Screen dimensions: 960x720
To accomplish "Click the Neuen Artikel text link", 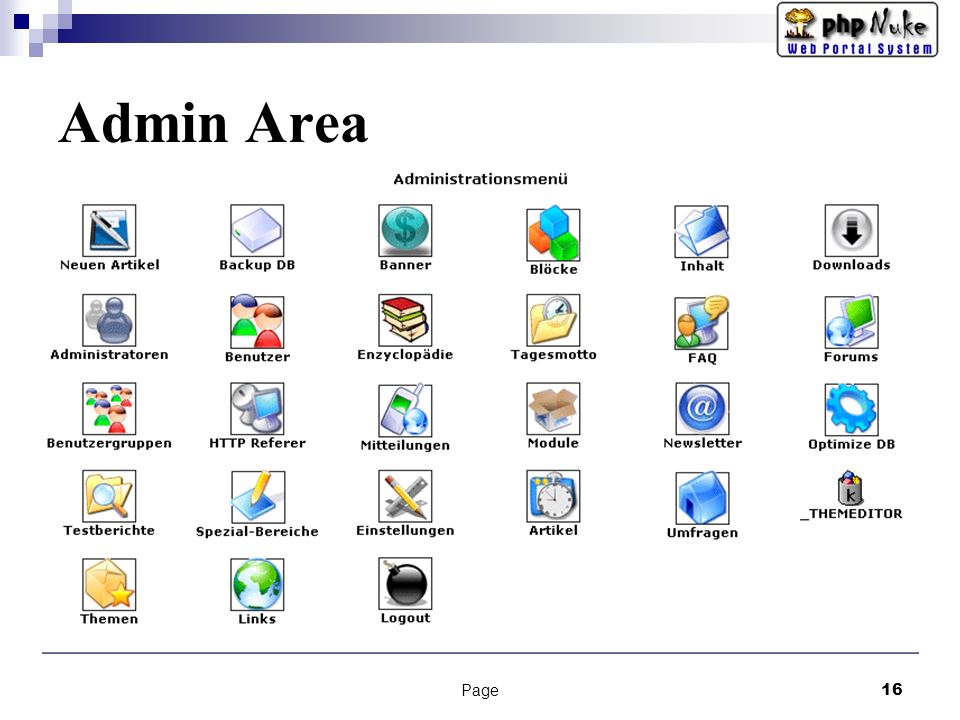I will tap(110, 265).
